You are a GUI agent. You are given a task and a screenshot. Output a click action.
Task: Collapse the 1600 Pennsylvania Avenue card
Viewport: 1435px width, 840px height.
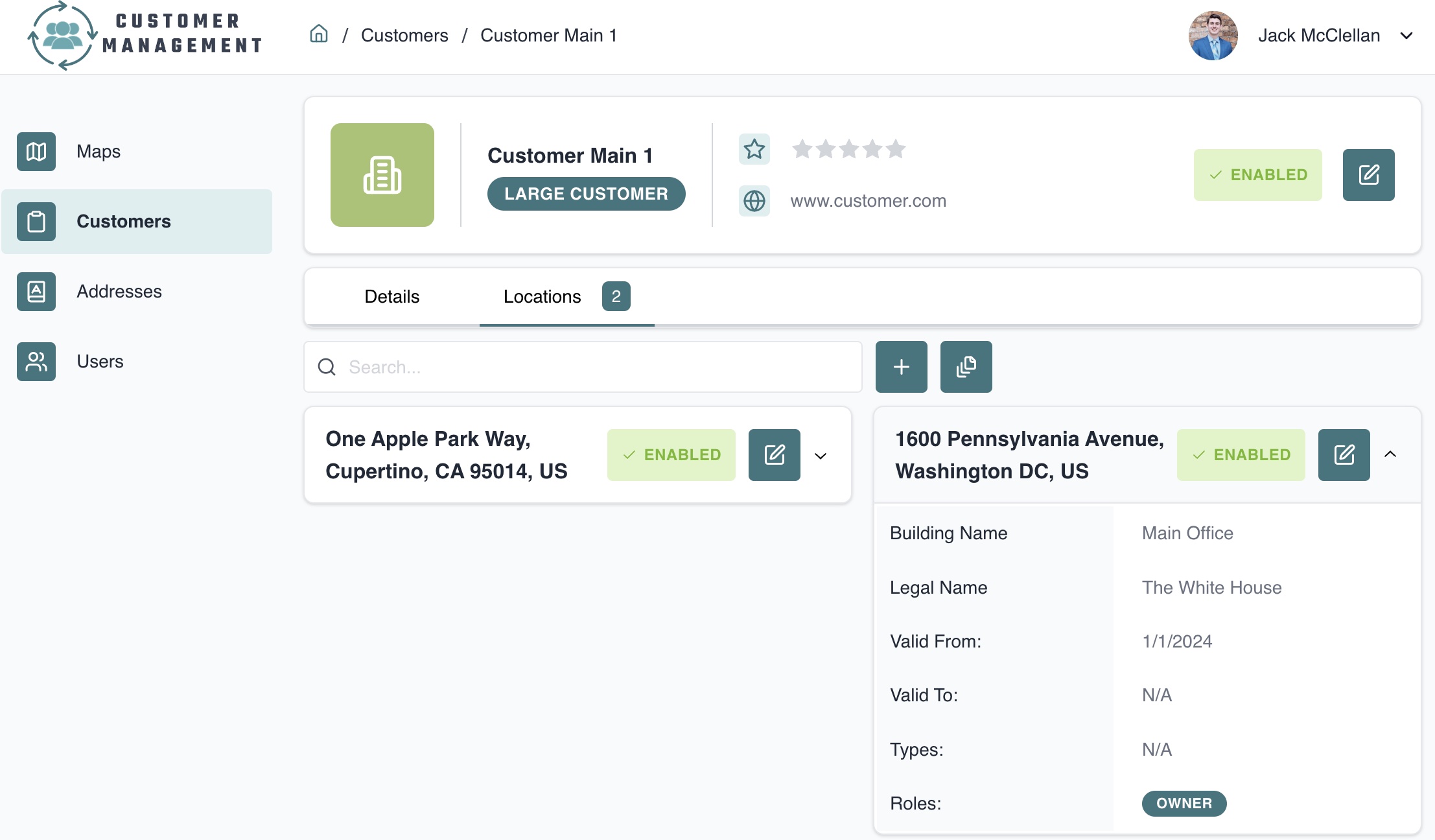click(x=1390, y=454)
